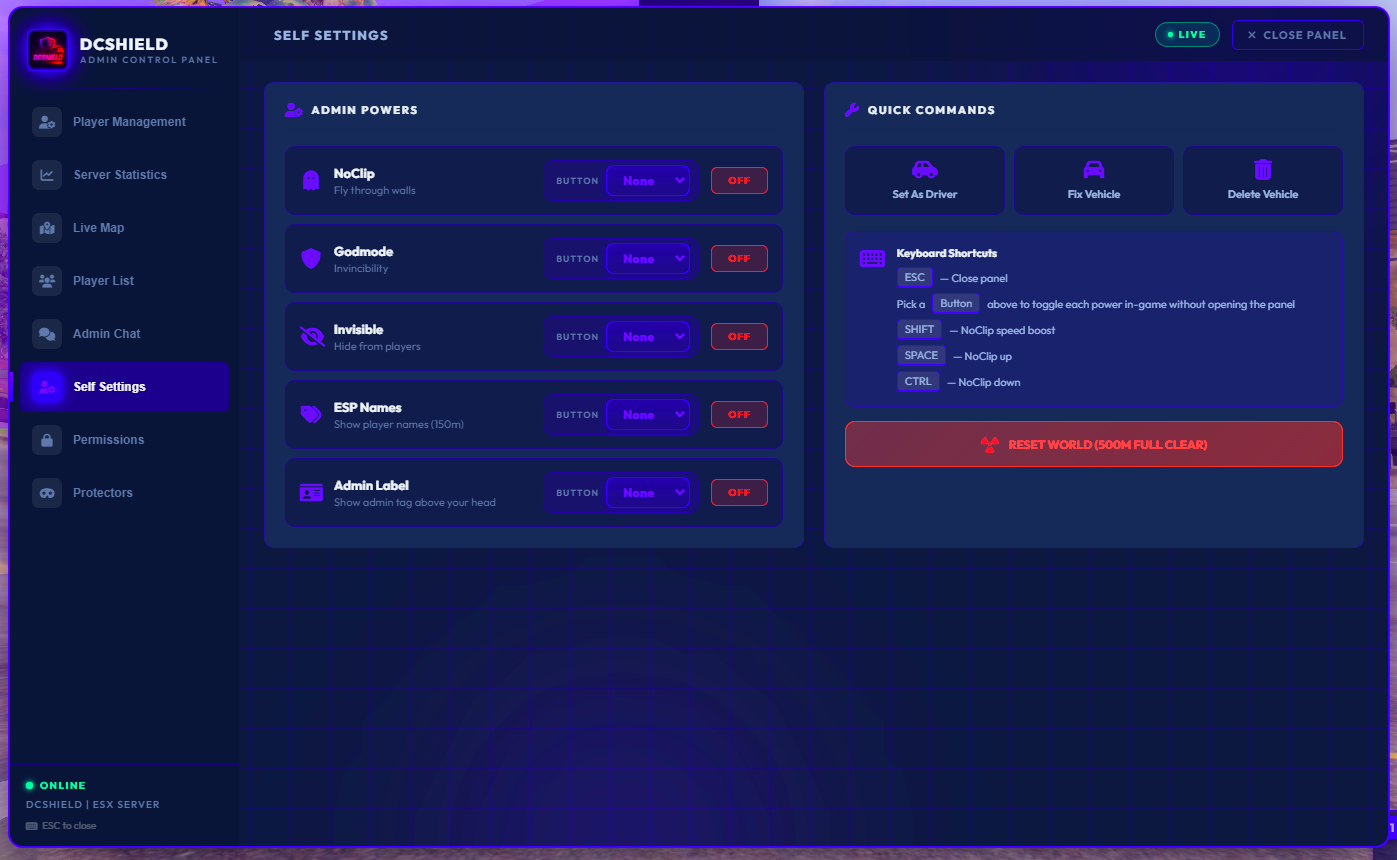Open NoClip button binding dropdown
This screenshot has width=1397, height=860.
(x=648, y=181)
